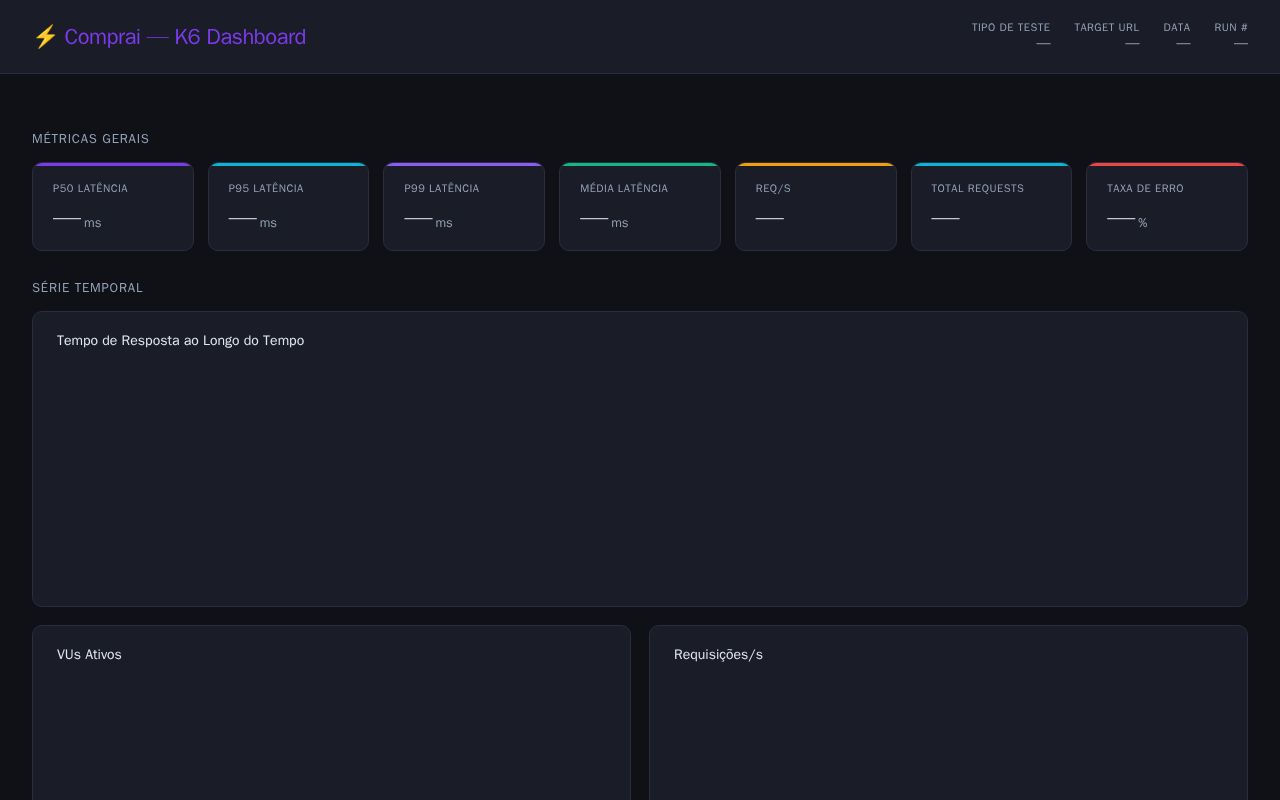
Task: Select the P99 LATÊNCIA metric card
Action: click(464, 206)
